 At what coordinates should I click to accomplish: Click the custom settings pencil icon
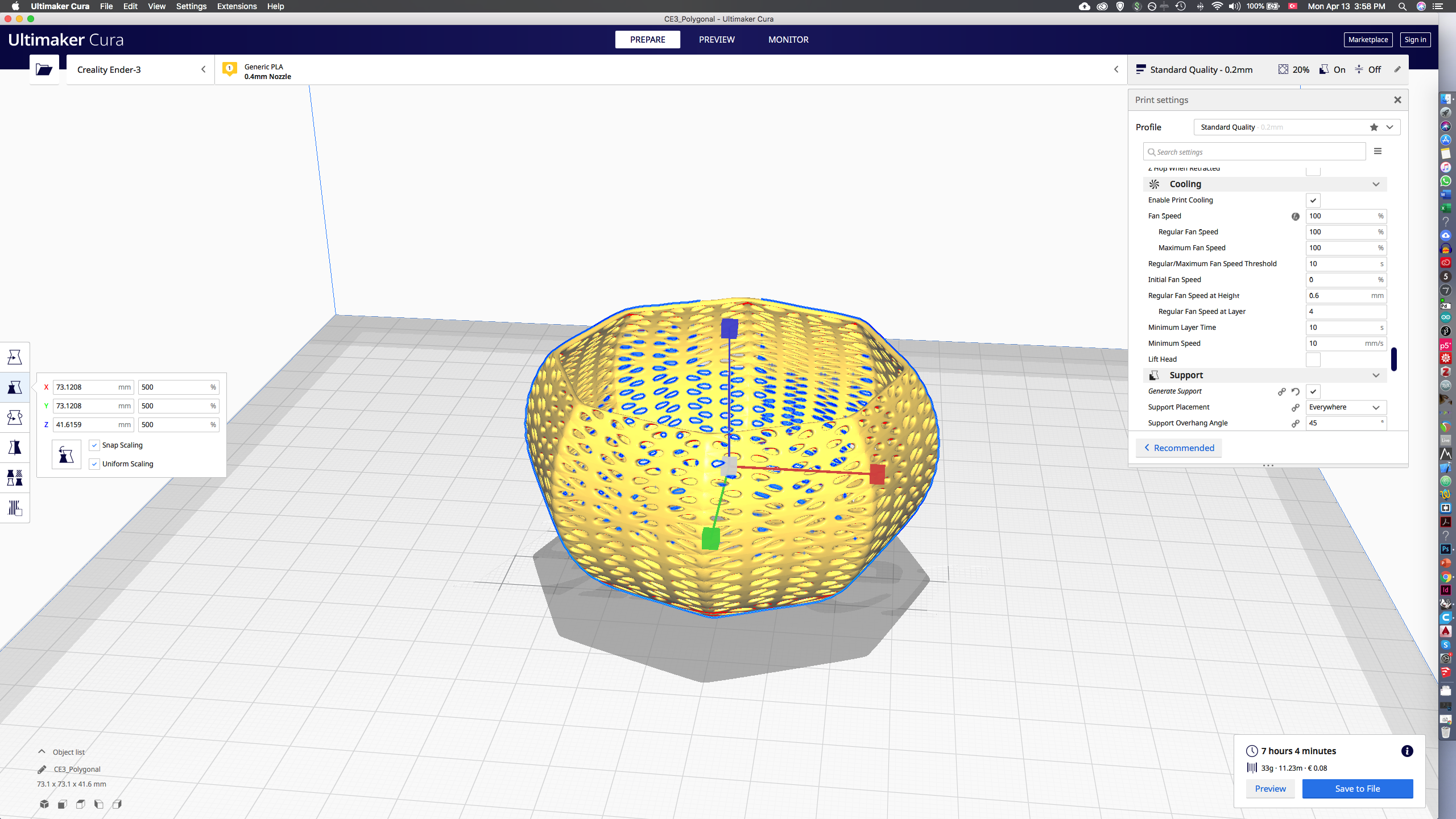(1397, 68)
